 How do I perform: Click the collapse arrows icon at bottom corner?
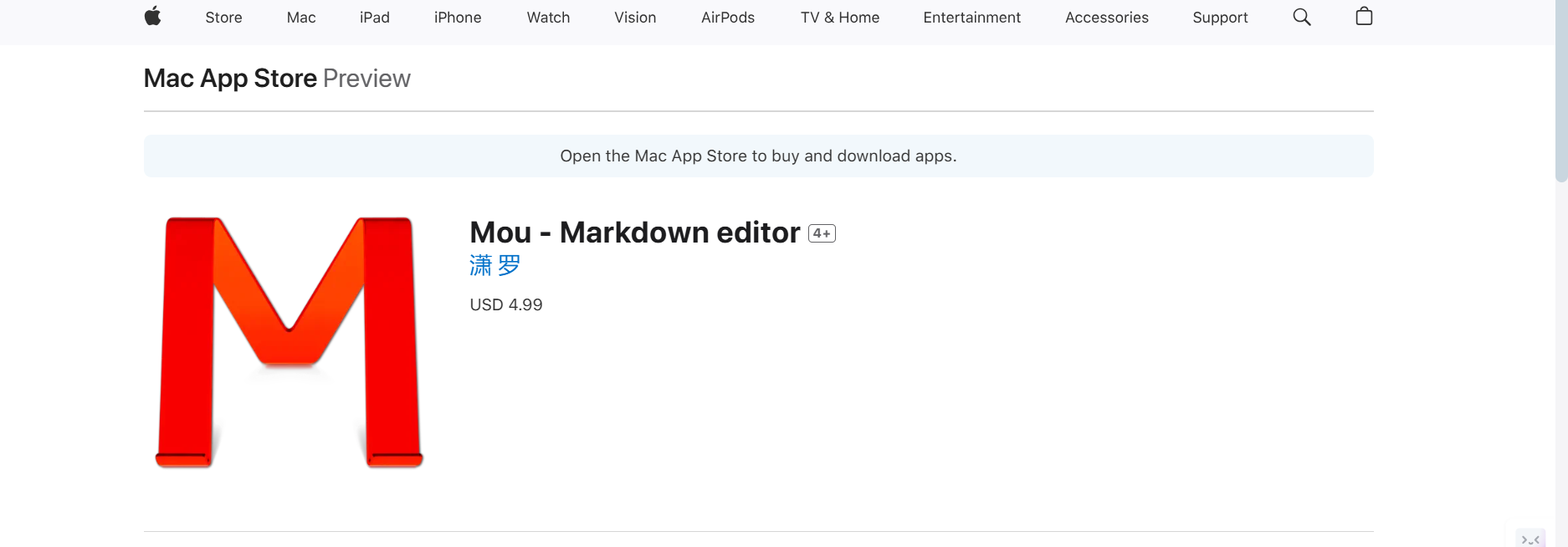click(x=1530, y=539)
